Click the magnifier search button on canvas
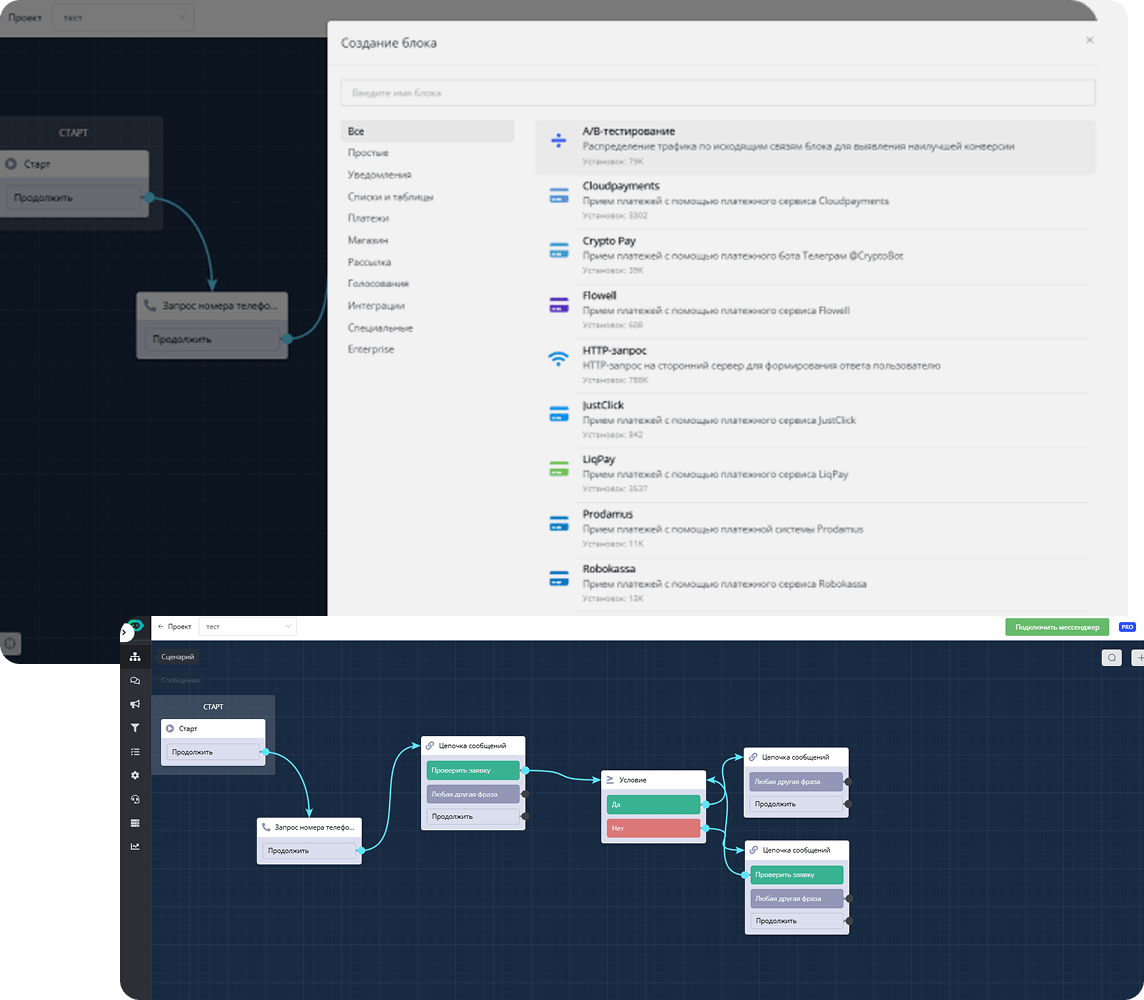Viewport: 1144px width, 1000px height. (x=1112, y=658)
